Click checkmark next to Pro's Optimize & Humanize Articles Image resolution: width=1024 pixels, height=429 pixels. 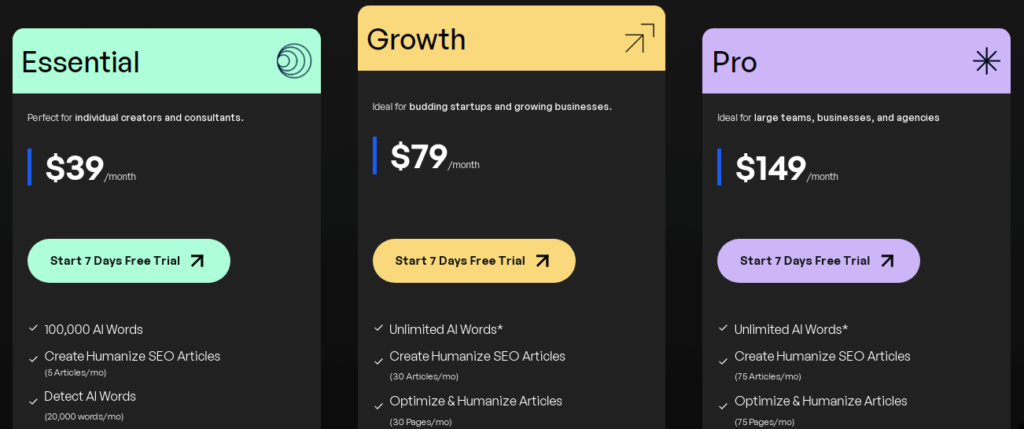[723, 402]
